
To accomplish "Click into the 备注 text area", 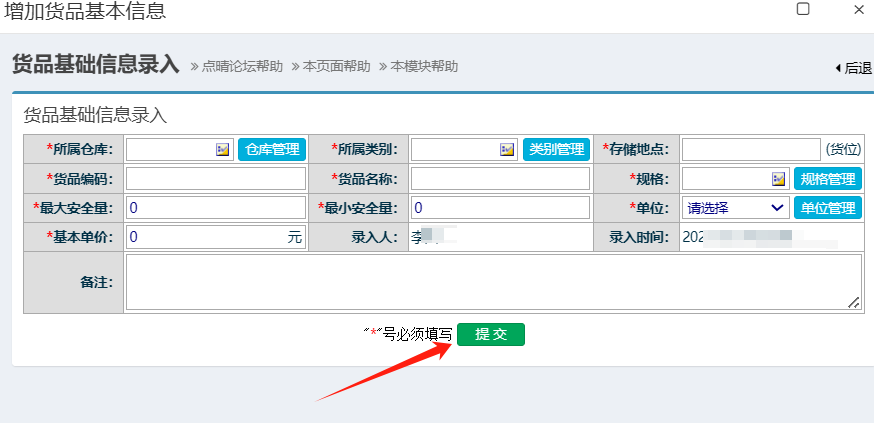I will click(494, 282).
